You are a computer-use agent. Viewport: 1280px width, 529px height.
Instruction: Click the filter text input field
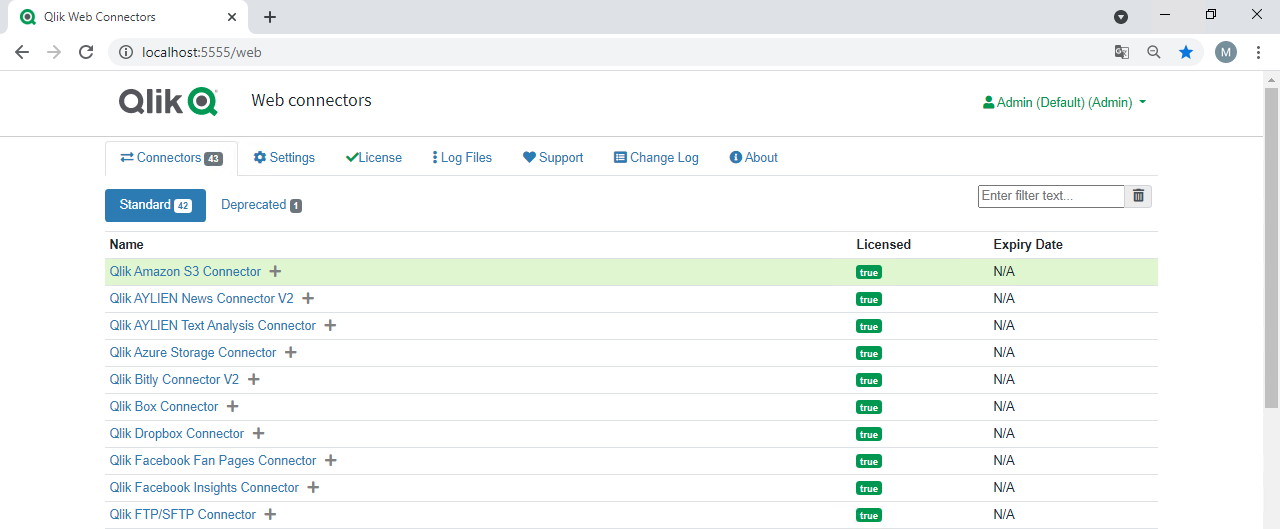(x=1051, y=196)
